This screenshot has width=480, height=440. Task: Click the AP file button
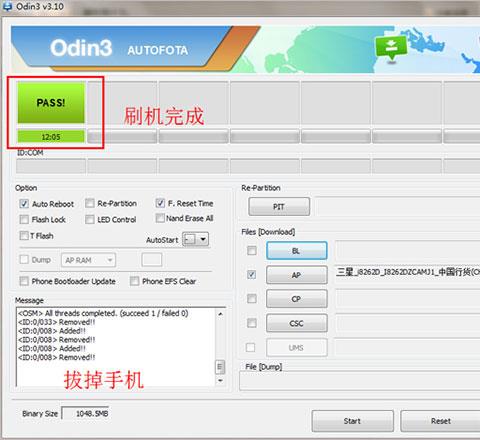pyautogui.click(x=297, y=275)
